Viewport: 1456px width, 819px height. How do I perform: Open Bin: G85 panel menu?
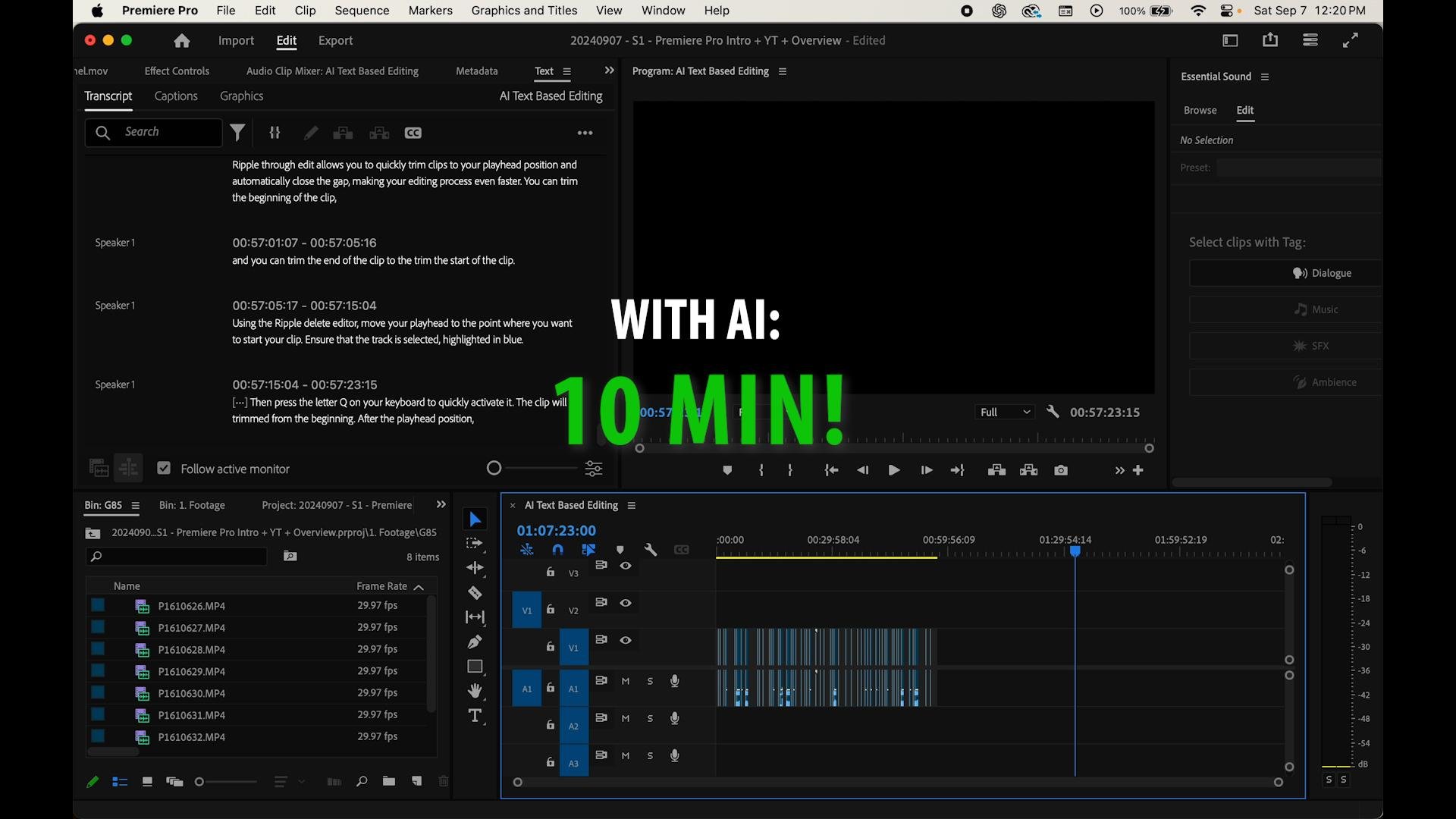coord(135,506)
